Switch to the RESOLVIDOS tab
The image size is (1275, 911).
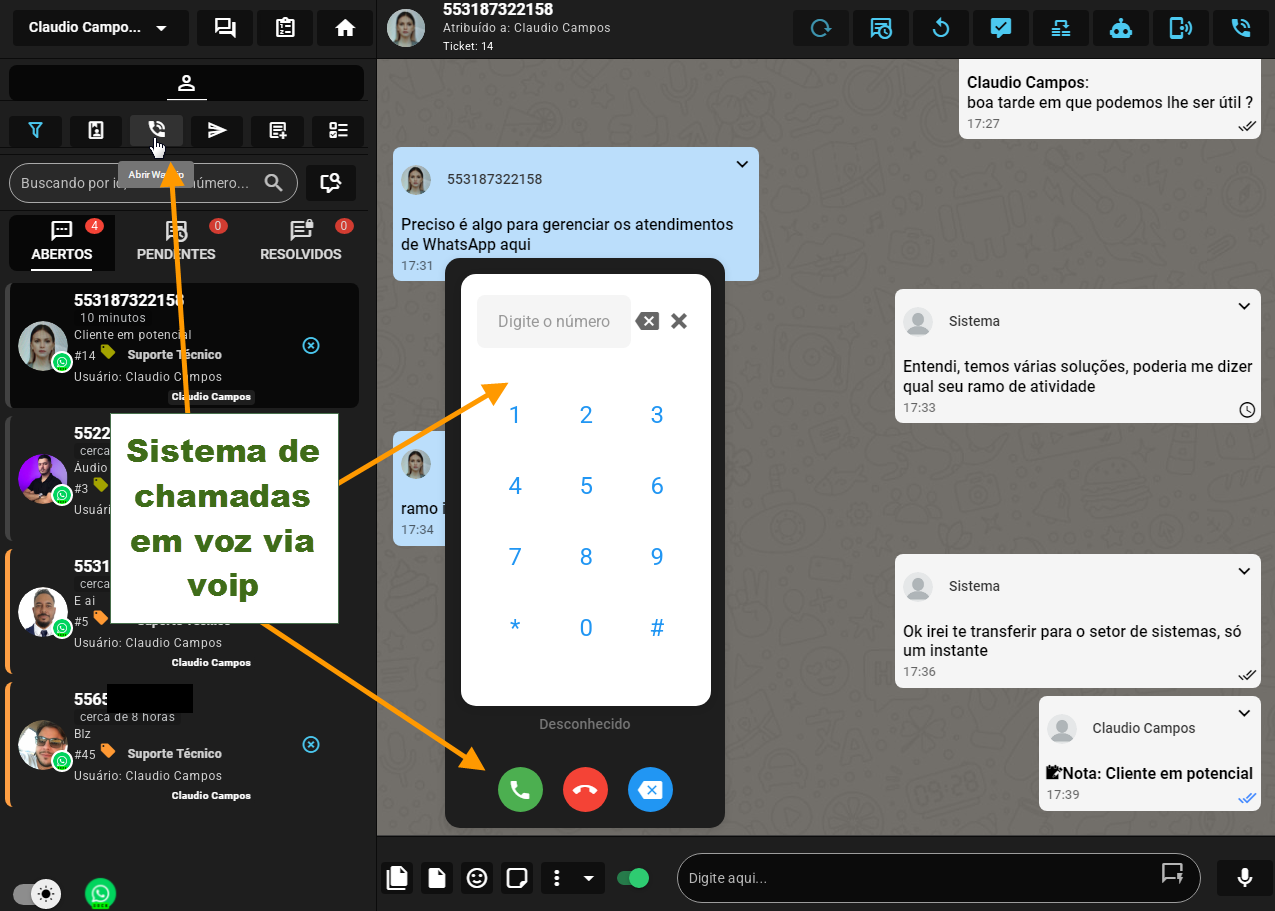click(301, 242)
